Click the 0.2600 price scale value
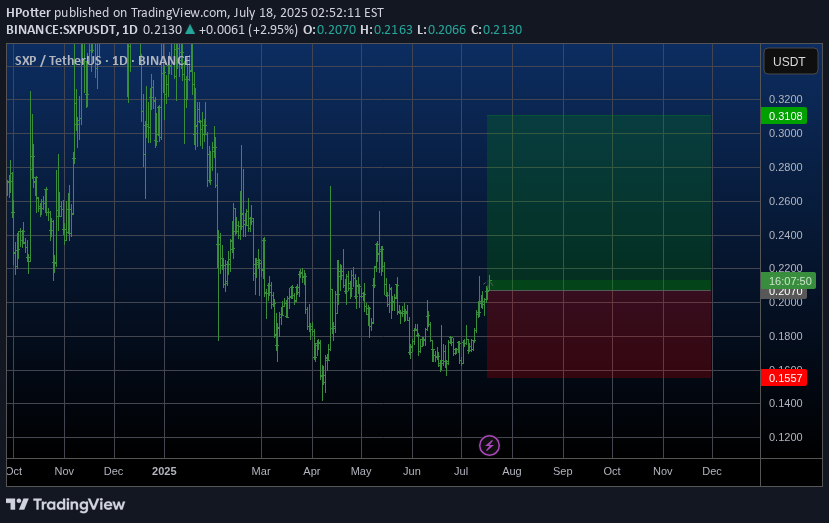829x523 pixels. (785, 201)
